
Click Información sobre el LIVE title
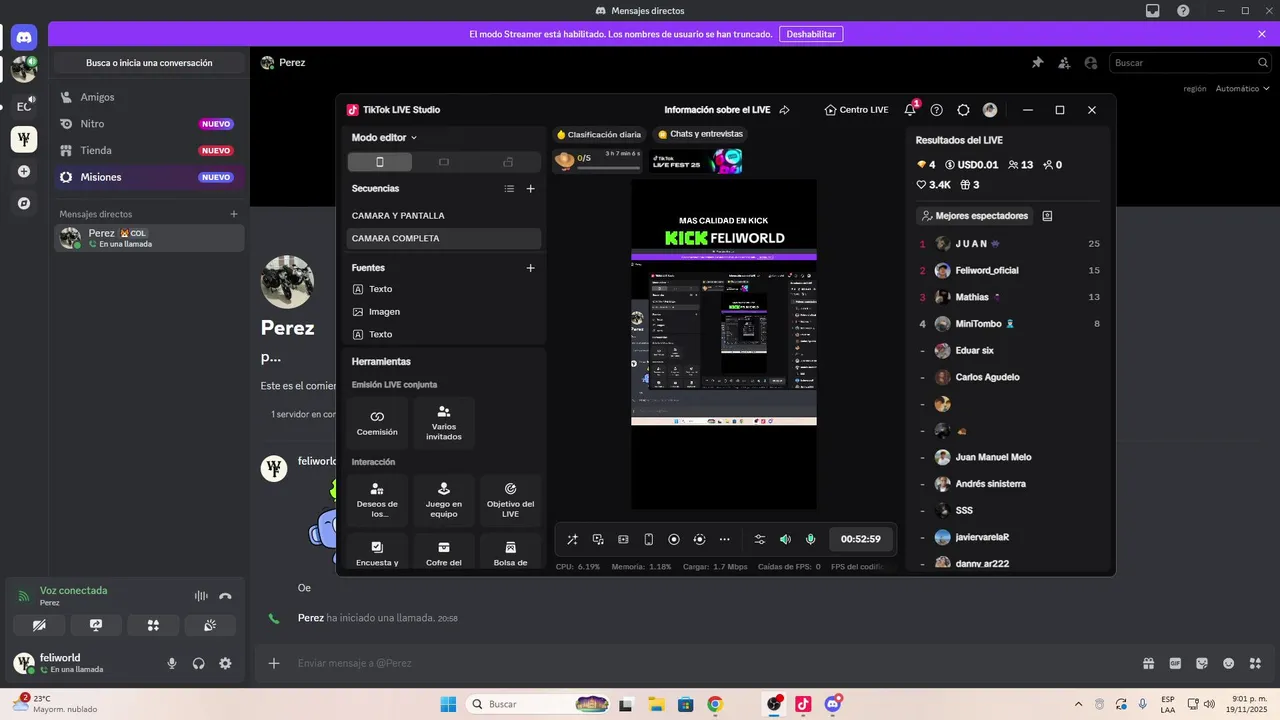pyautogui.click(x=717, y=110)
